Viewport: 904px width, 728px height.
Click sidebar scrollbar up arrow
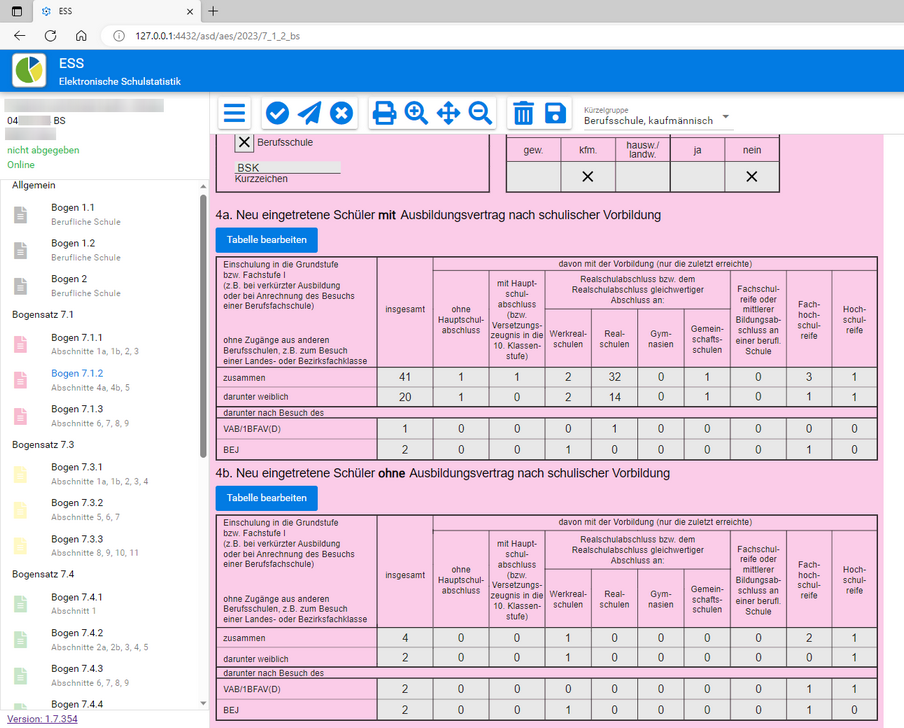[x=203, y=187]
